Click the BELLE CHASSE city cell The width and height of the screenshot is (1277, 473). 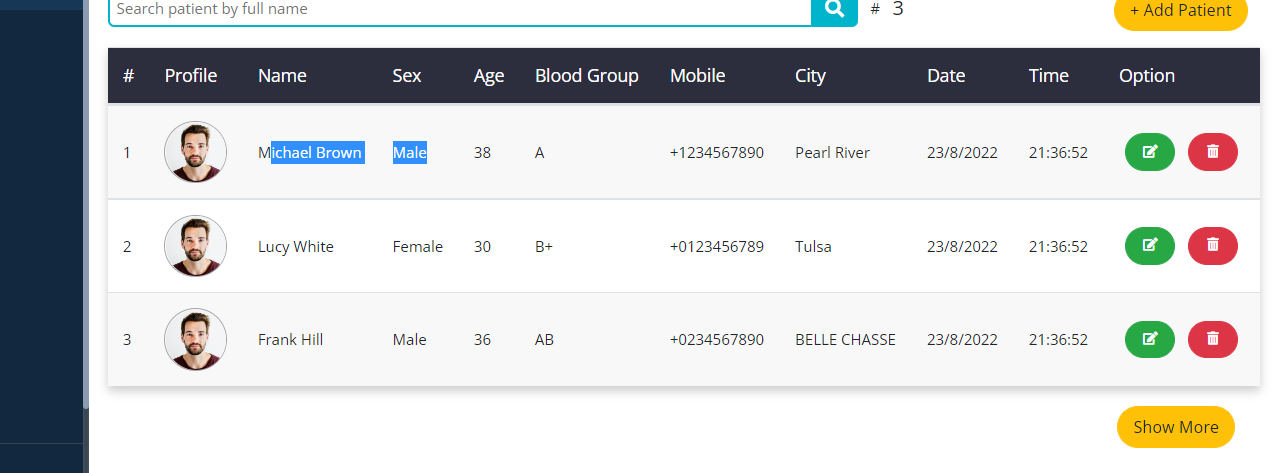pyautogui.click(x=845, y=340)
